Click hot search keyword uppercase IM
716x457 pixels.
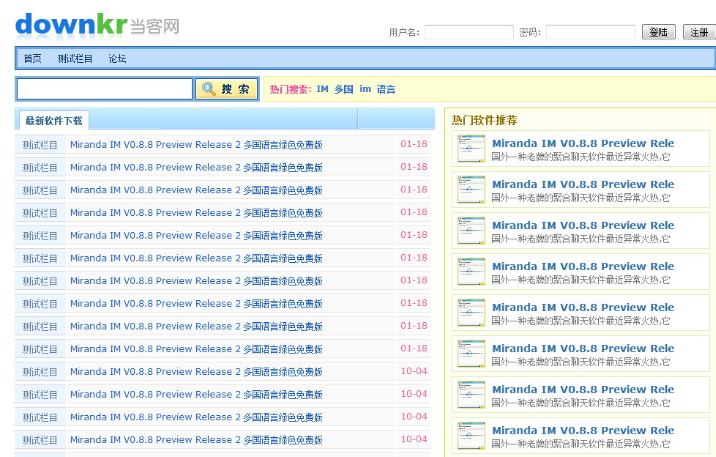point(322,89)
